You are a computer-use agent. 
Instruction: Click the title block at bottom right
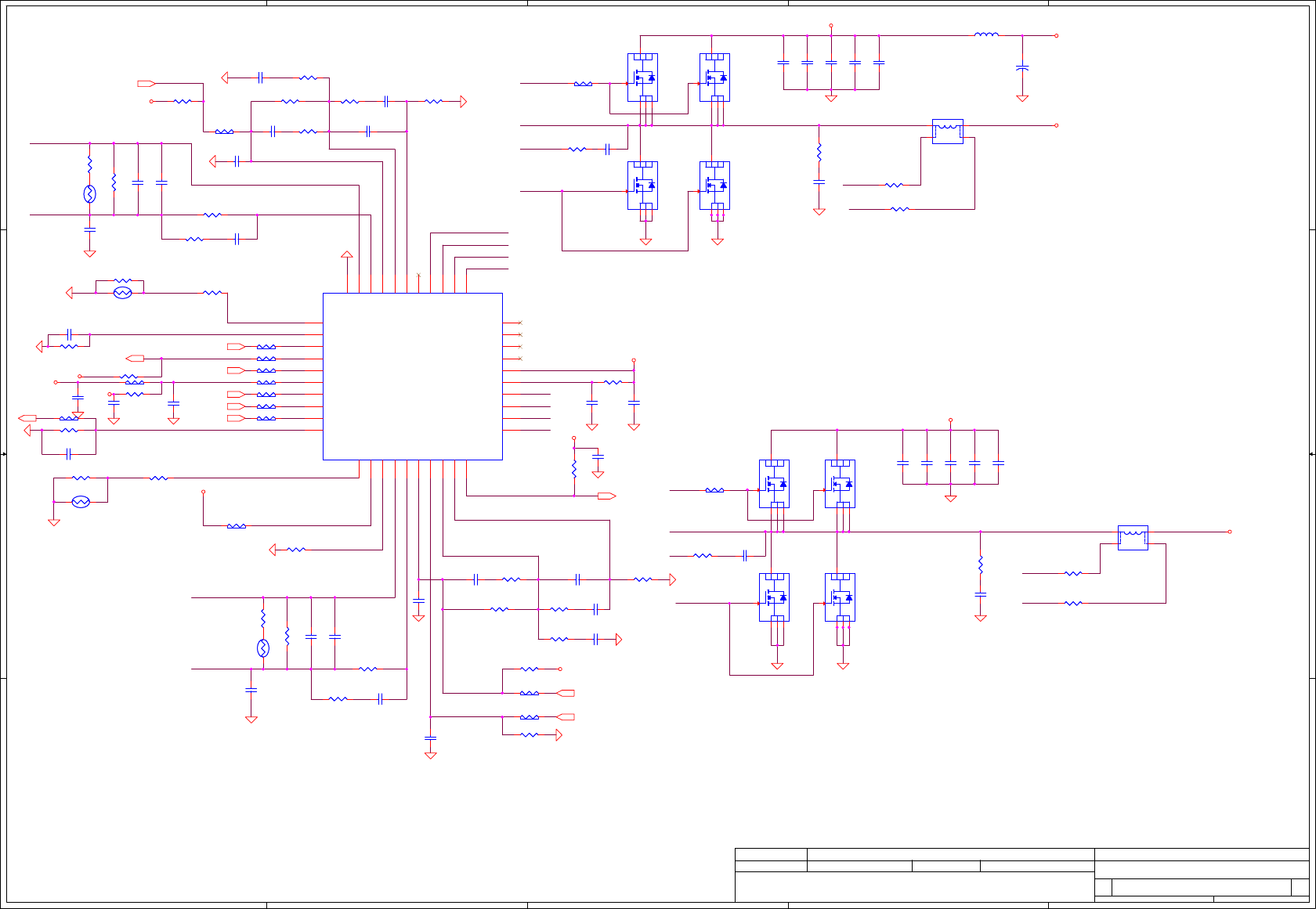pos(1021,875)
